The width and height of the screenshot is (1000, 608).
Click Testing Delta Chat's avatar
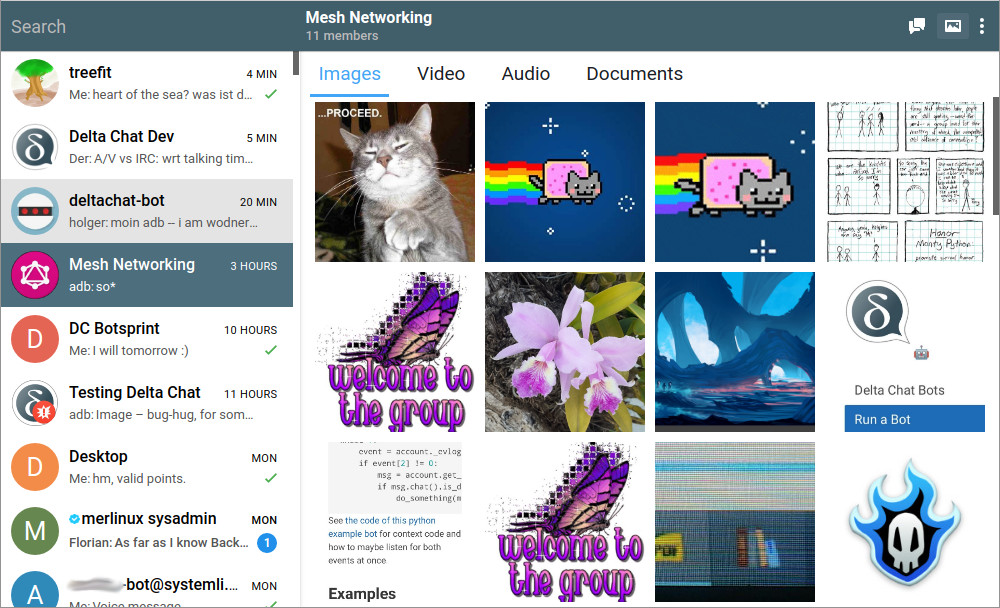coord(35,403)
